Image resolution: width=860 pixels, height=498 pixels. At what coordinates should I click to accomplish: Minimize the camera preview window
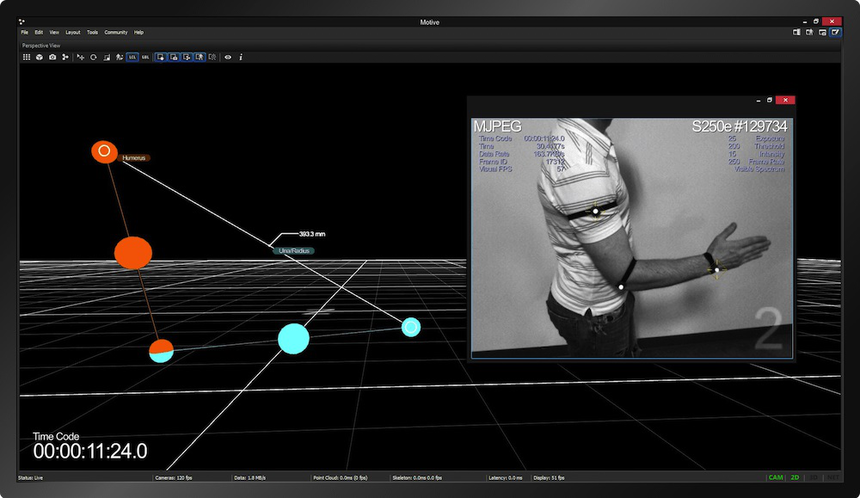click(x=758, y=100)
